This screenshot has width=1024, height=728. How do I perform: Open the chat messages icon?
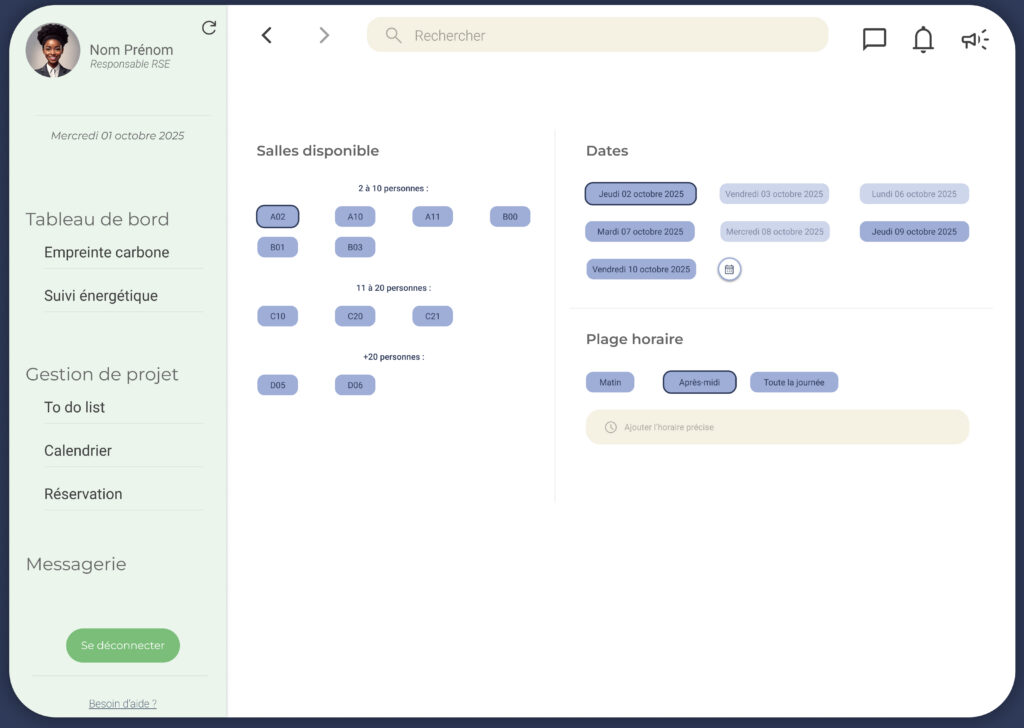click(874, 39)
